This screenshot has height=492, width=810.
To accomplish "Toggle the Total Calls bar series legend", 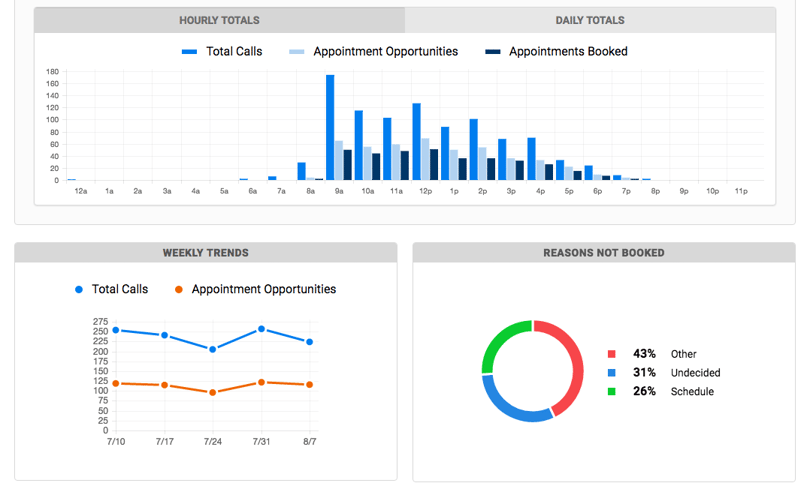I will [x=222, y=51].
